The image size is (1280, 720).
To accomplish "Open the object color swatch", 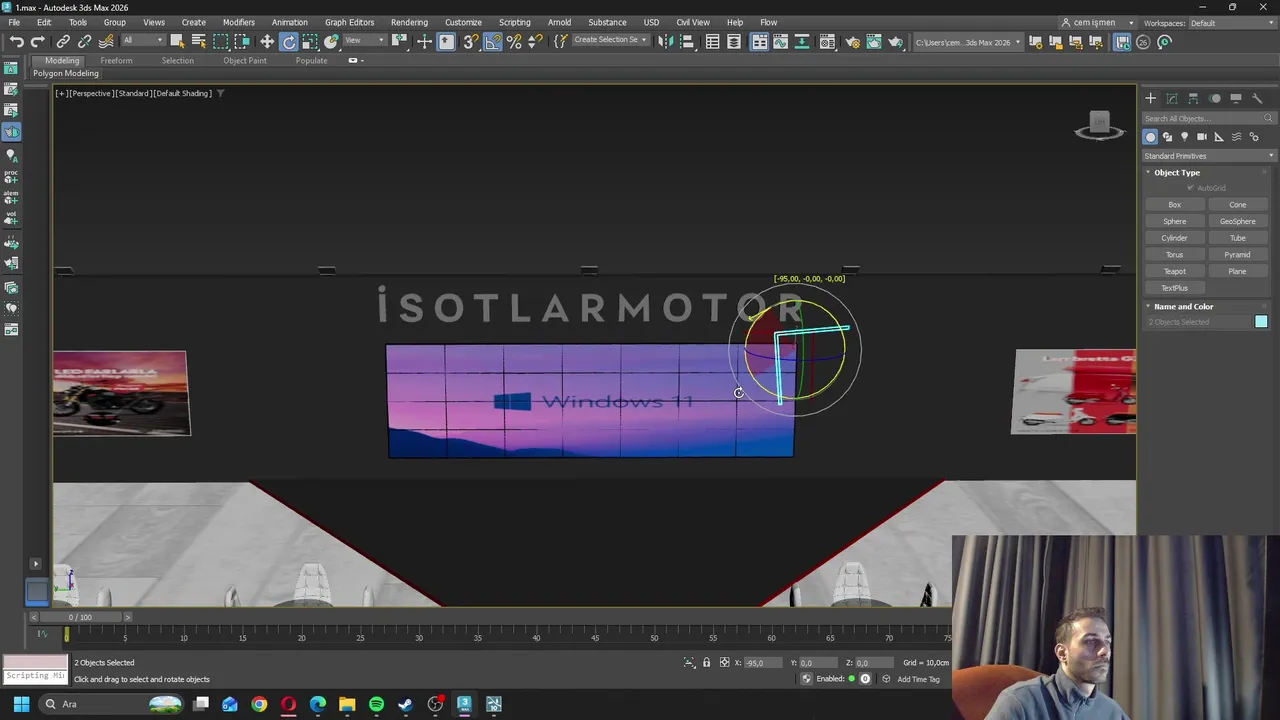I will click(x=1261, y=321).
